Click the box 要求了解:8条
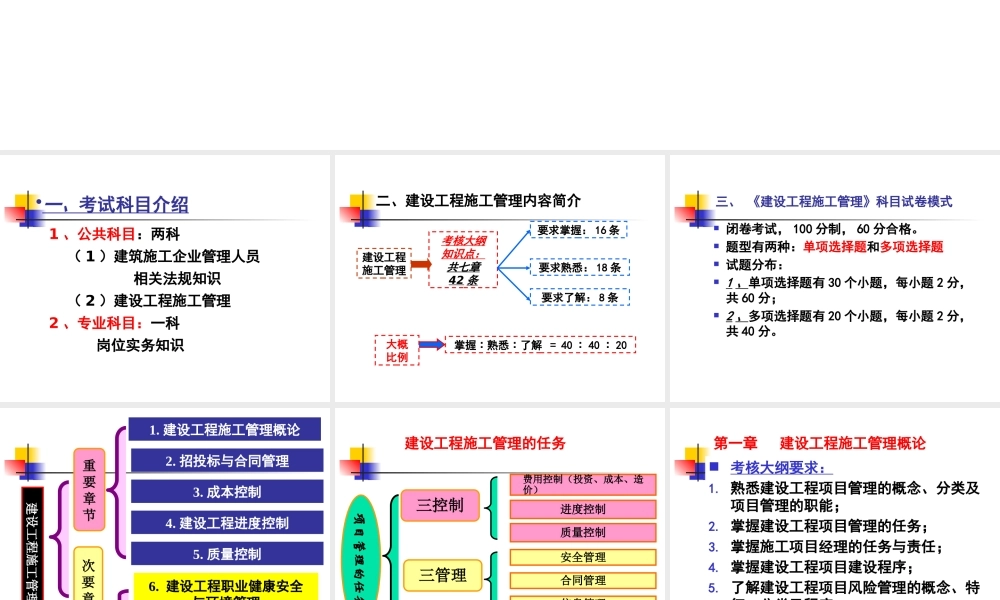Viewport: 1000px width, 600px height. pyautogui.click(x=580, y=297)
